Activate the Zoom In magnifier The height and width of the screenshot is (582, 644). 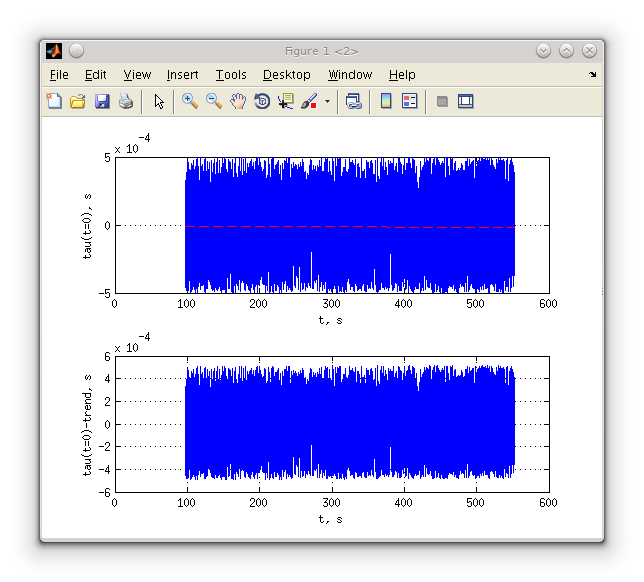pos(190,101)
